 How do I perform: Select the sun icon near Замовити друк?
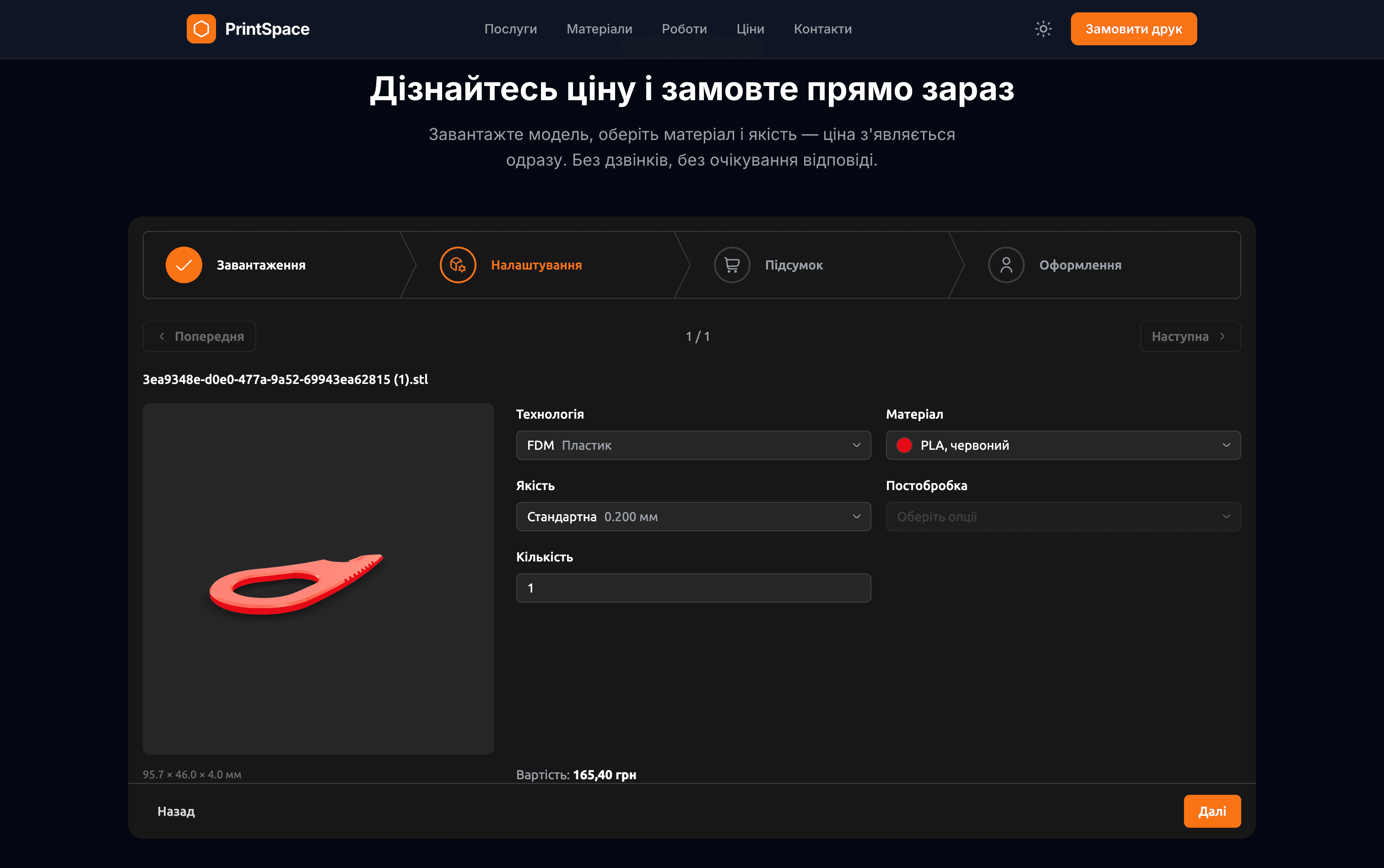click(1043, 29)
